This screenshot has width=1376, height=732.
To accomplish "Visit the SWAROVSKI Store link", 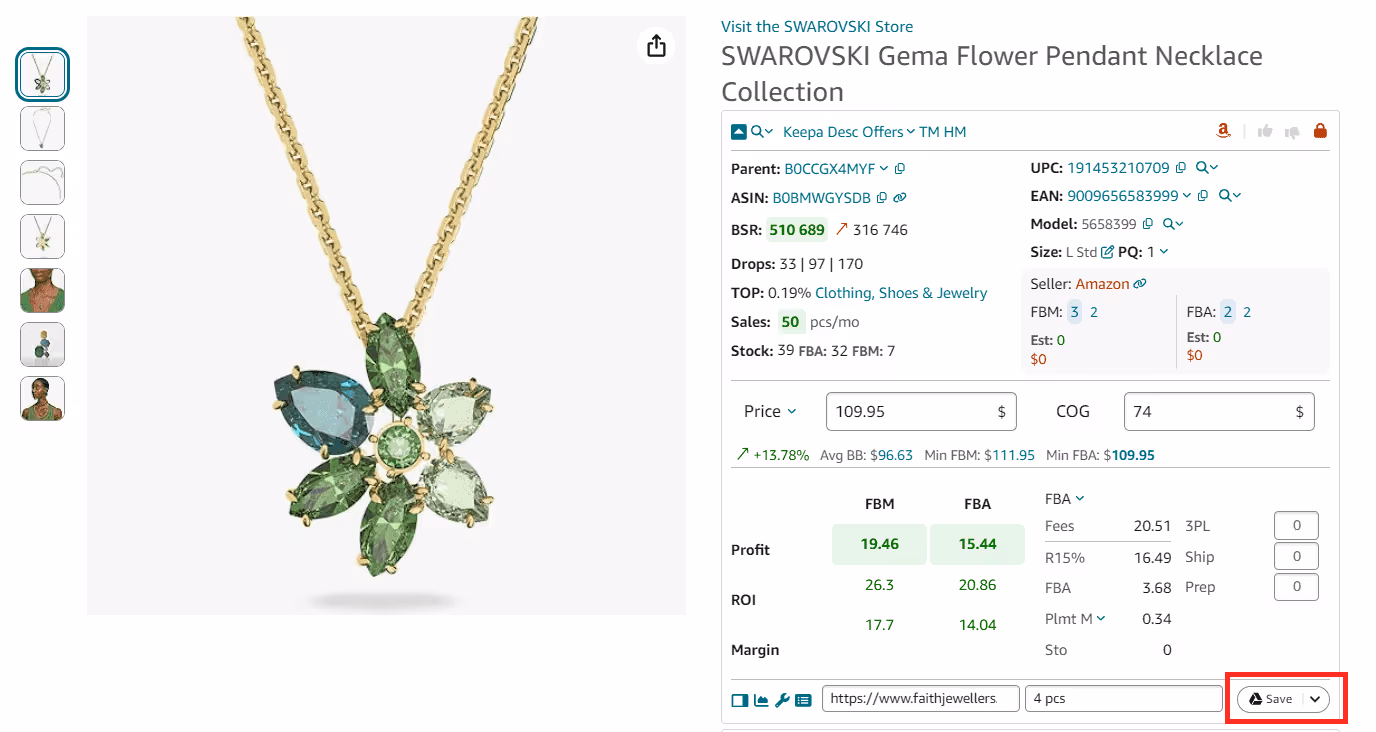I will pos(817,27).
